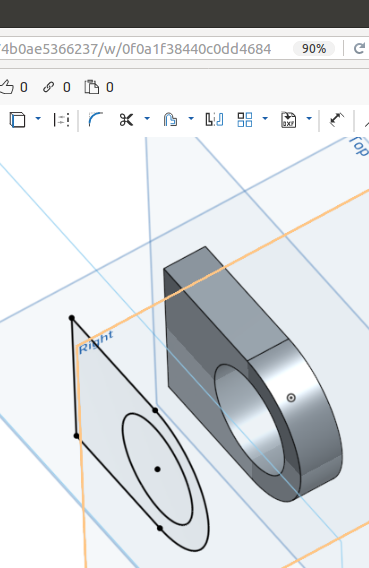Click the link count icon
The image size is (369, 568).
pos(49,87)
